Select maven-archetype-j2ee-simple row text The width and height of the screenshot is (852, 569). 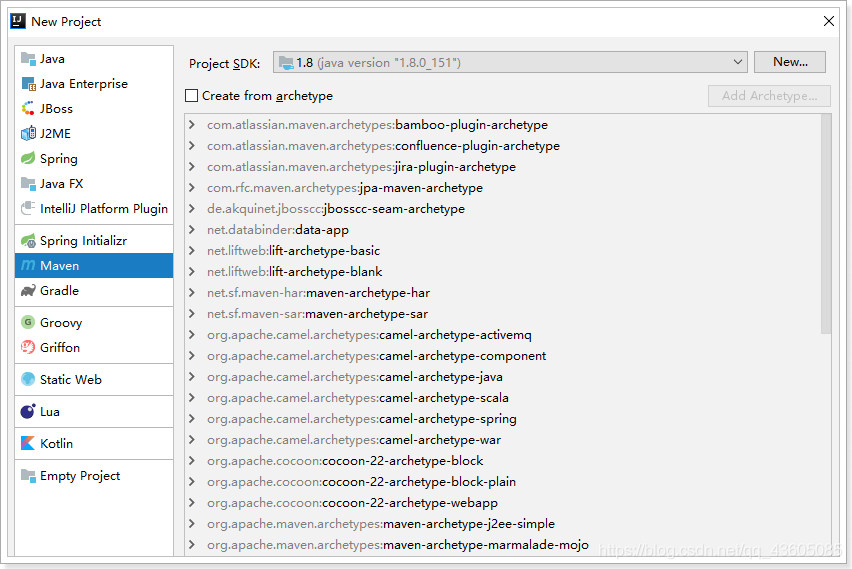pos(381,524)
